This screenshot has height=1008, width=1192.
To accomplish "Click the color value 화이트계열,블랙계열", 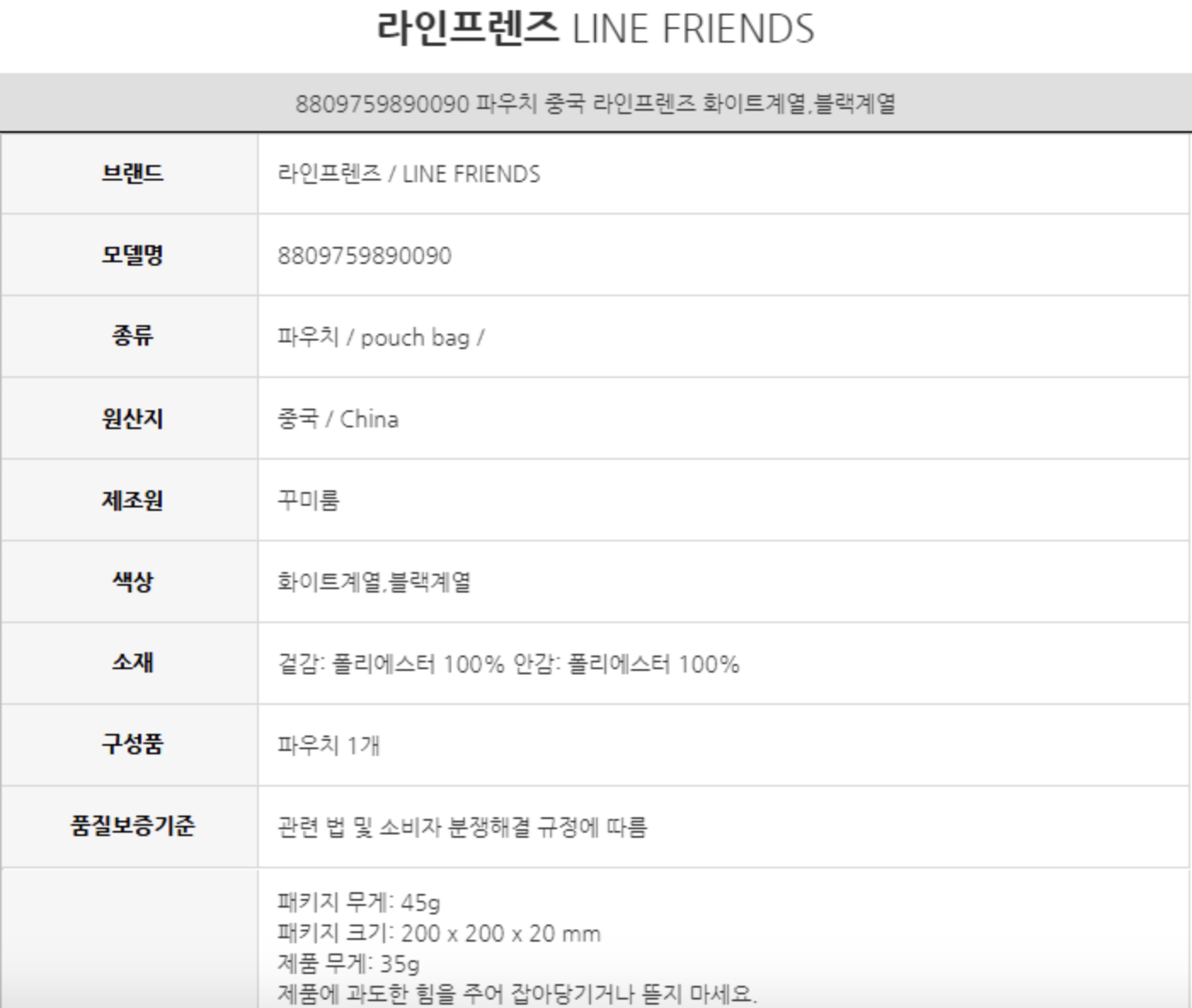I will point(374,581).
